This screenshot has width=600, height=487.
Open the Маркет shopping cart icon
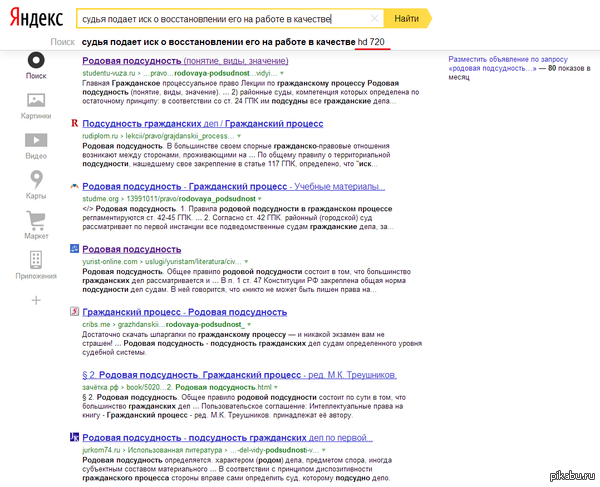pos(36,220)
